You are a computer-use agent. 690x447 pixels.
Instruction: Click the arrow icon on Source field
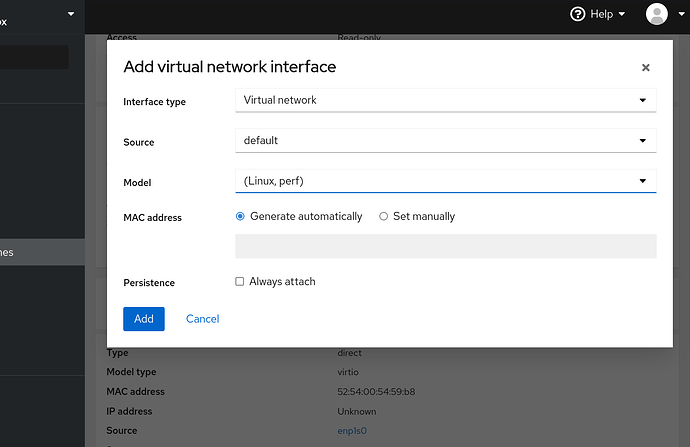pyautogui.click(x=642, y=141)
